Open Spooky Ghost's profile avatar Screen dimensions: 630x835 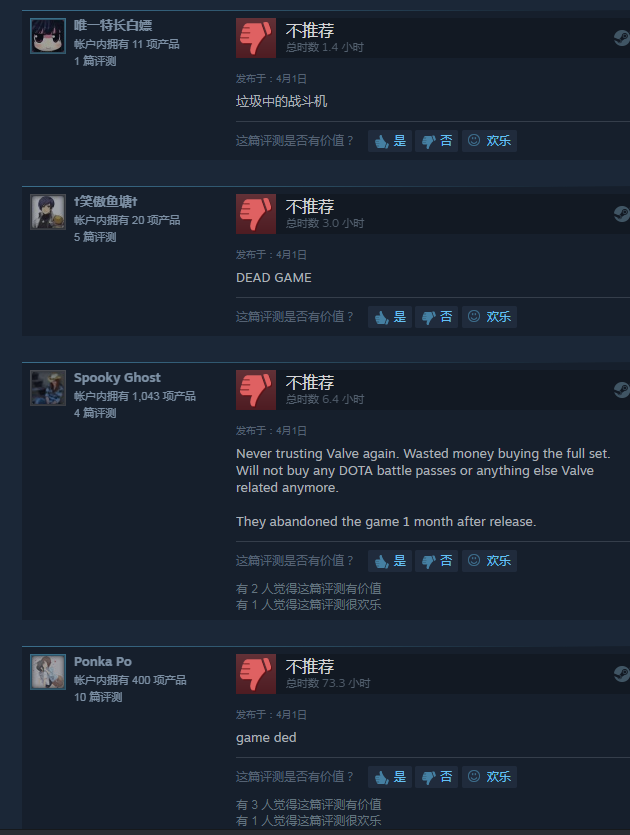[48, 388]
